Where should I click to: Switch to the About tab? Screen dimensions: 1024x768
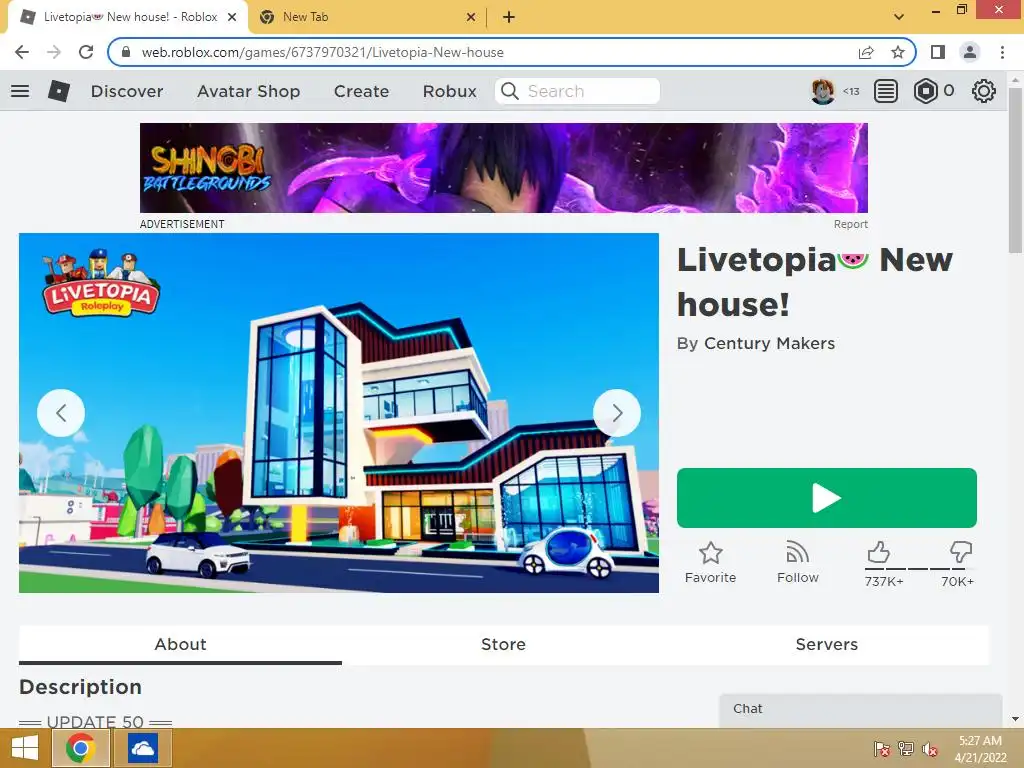180,645
